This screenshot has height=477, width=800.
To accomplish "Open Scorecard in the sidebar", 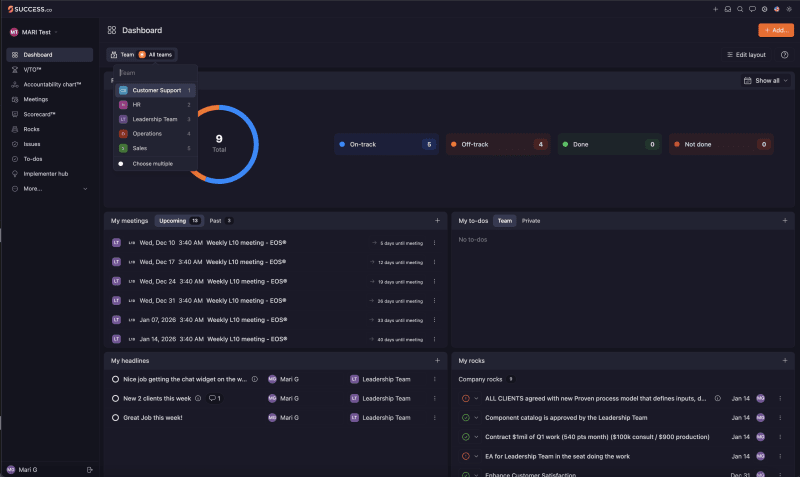I will point(49,114).
